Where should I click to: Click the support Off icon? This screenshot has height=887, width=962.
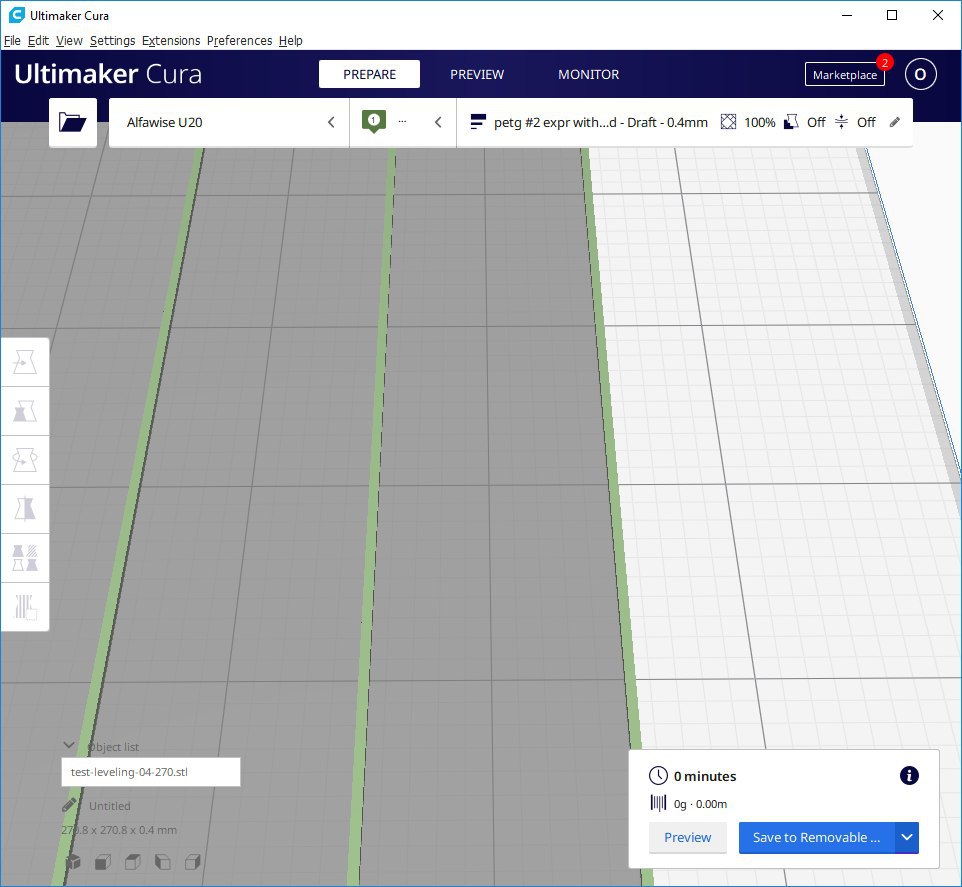point(791,122)
